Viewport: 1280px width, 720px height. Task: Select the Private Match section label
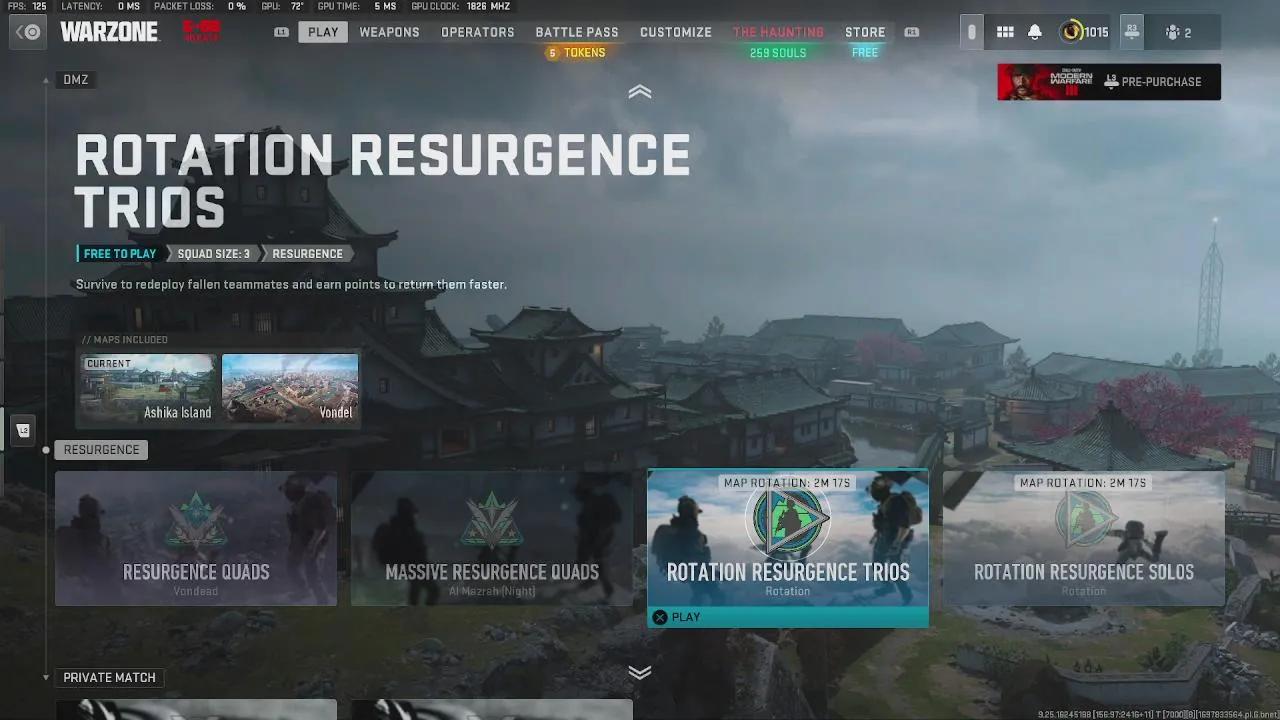109,677
